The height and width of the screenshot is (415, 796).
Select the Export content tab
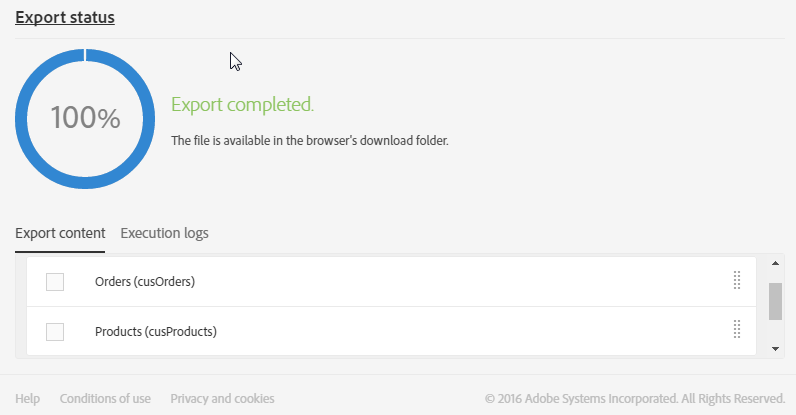tap(60, 233)
